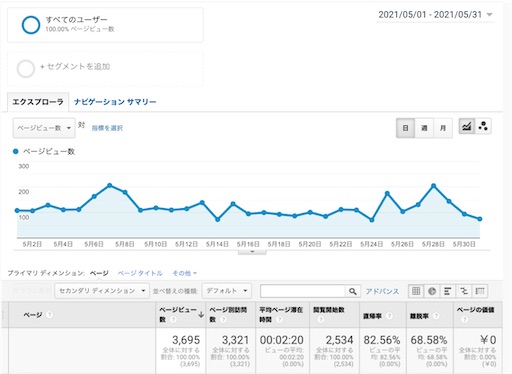Select the pie chart percentage view icon
This screenshot has width=512, height=374.
coord(432,291)
